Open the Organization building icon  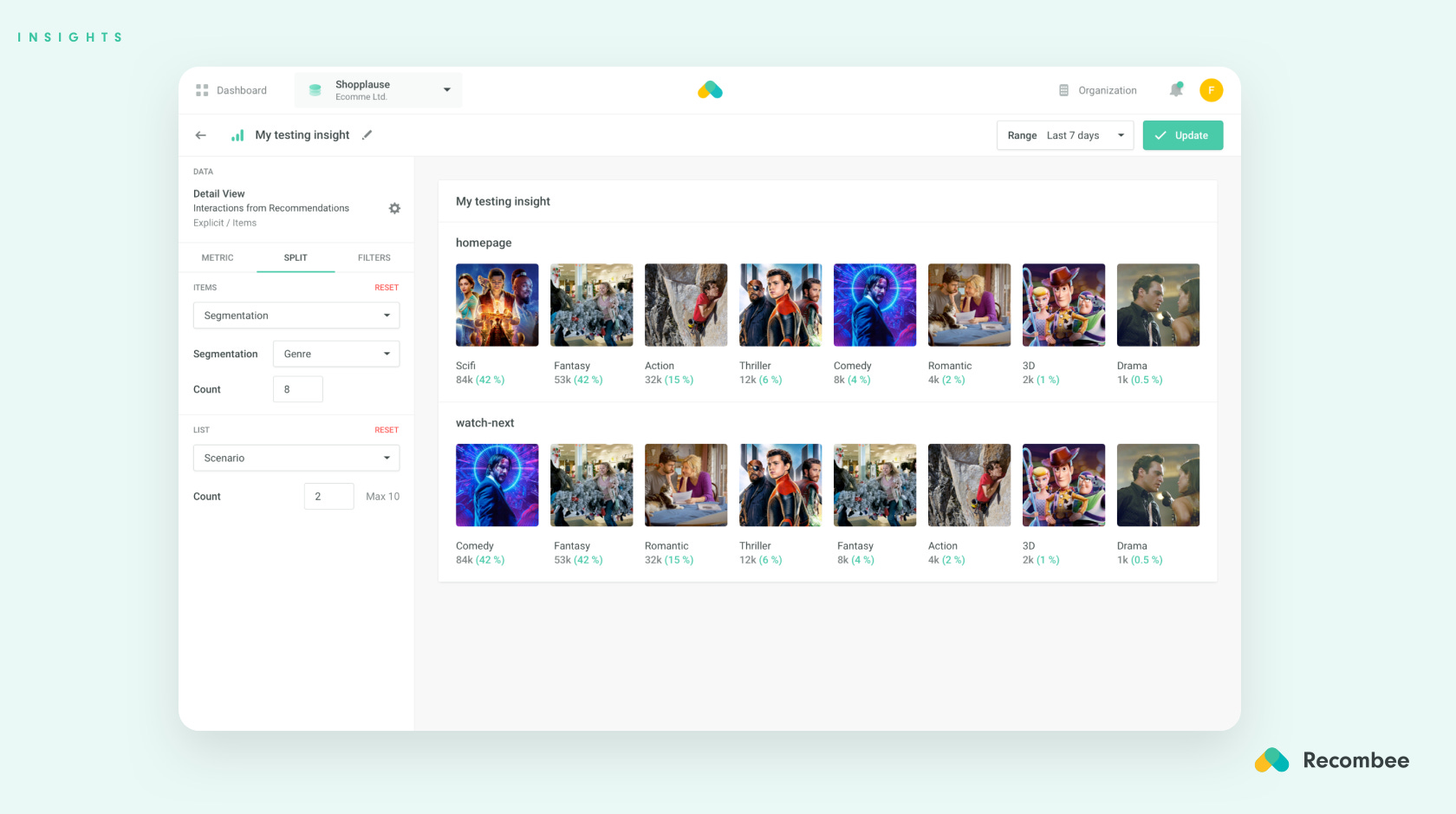[x=1064, y=90]
